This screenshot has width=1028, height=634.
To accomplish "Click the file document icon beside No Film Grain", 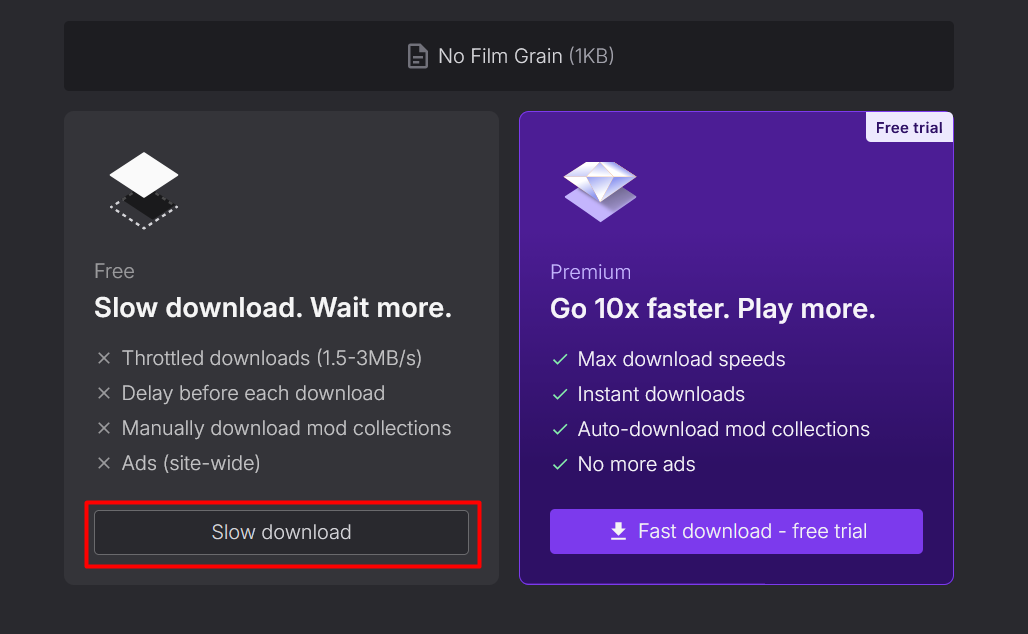I will [417, 56].
